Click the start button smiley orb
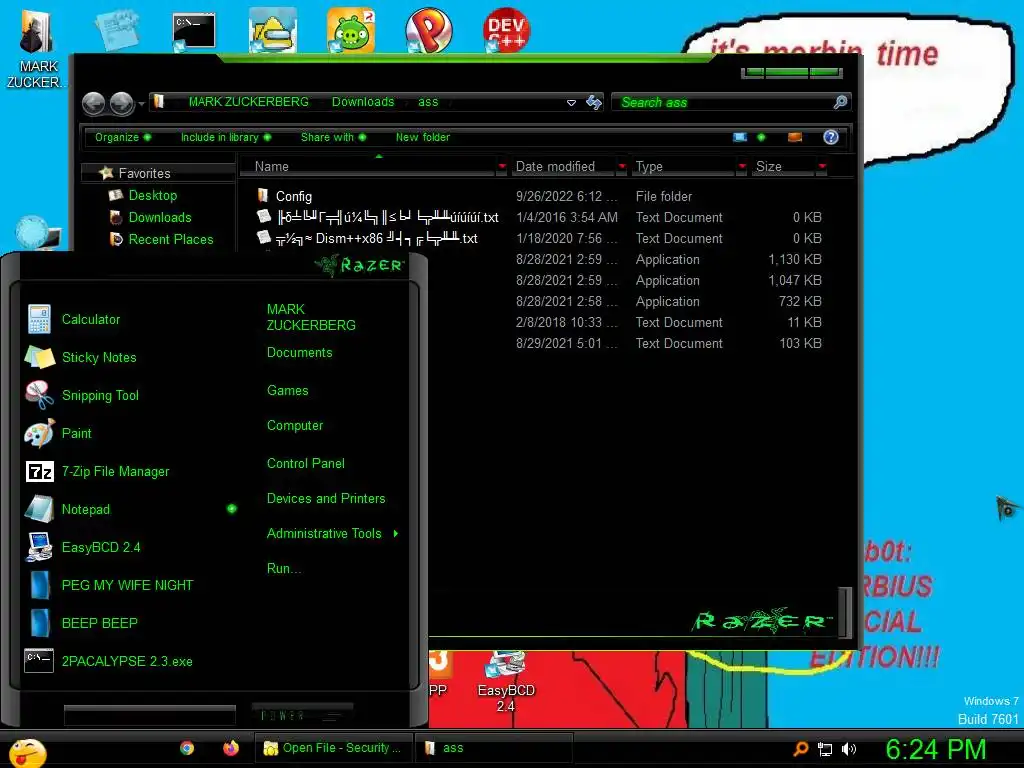This screenshot has height=768, width=1024. click(x=27, y=752)
